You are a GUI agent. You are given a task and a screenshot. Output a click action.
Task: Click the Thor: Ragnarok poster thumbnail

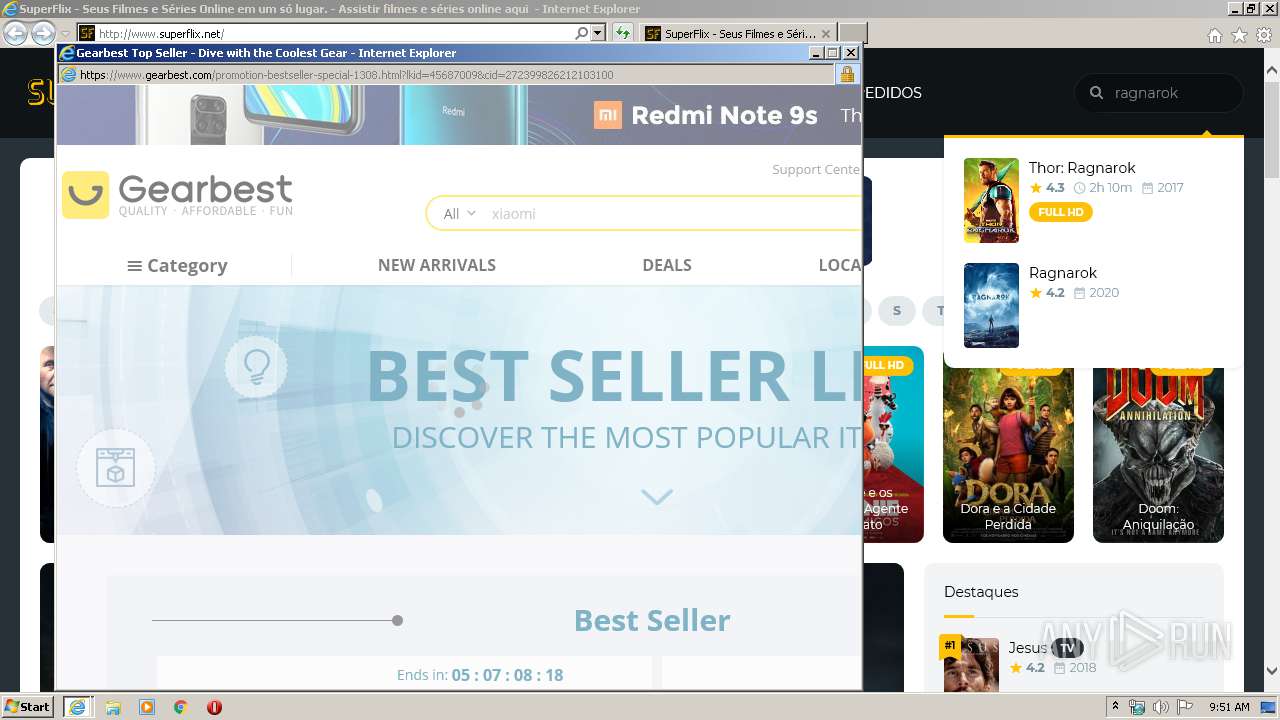991,200
